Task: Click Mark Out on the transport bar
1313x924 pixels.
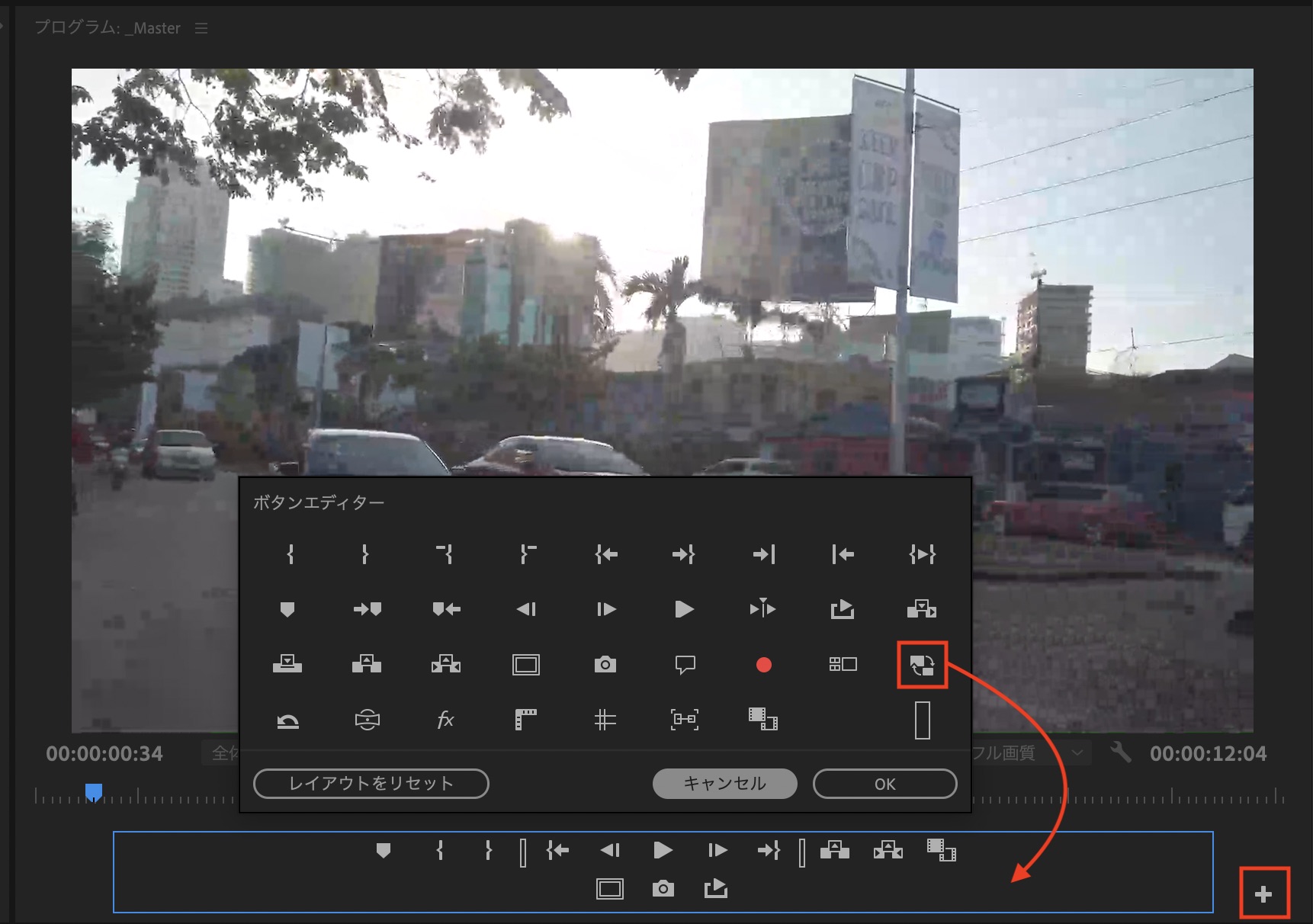Action: [x=489, y=850]
